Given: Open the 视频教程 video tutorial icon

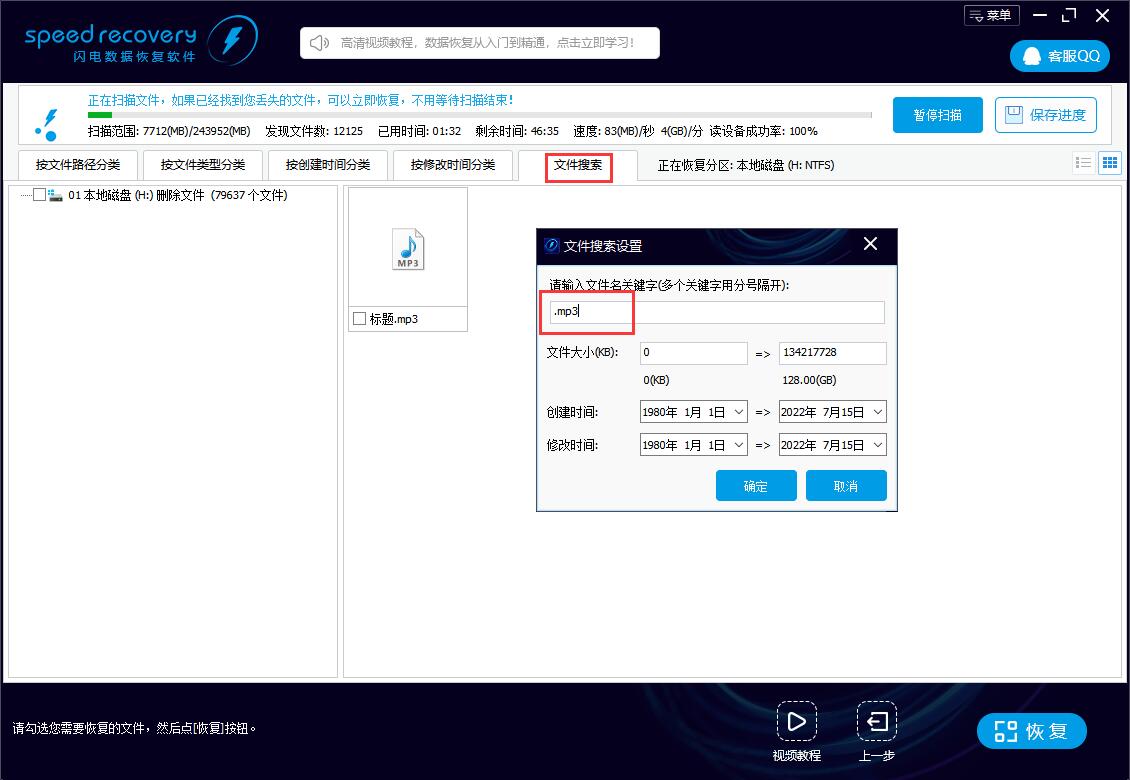Looking at the screenshot, I should [x=796, y=722].
